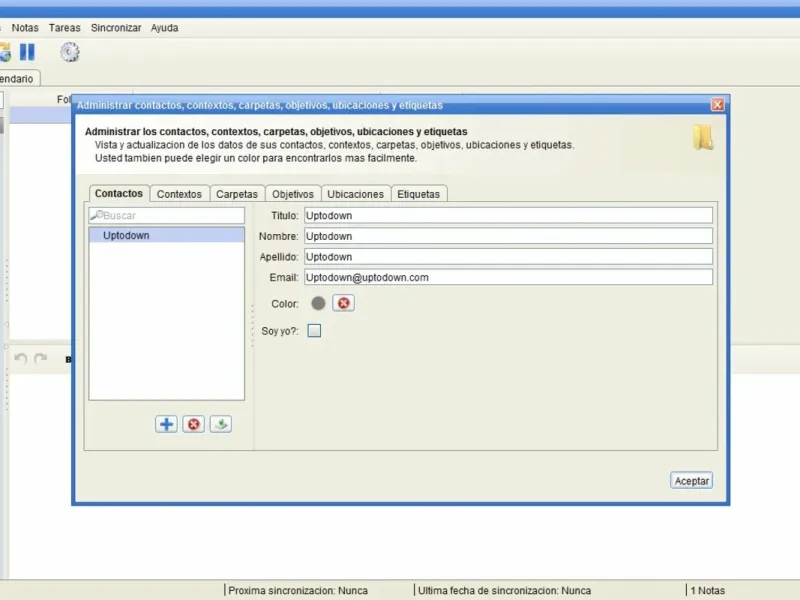Activate the Contactos tab
The height and width of the screenshot is (600, 800).
tap(119, 193)
